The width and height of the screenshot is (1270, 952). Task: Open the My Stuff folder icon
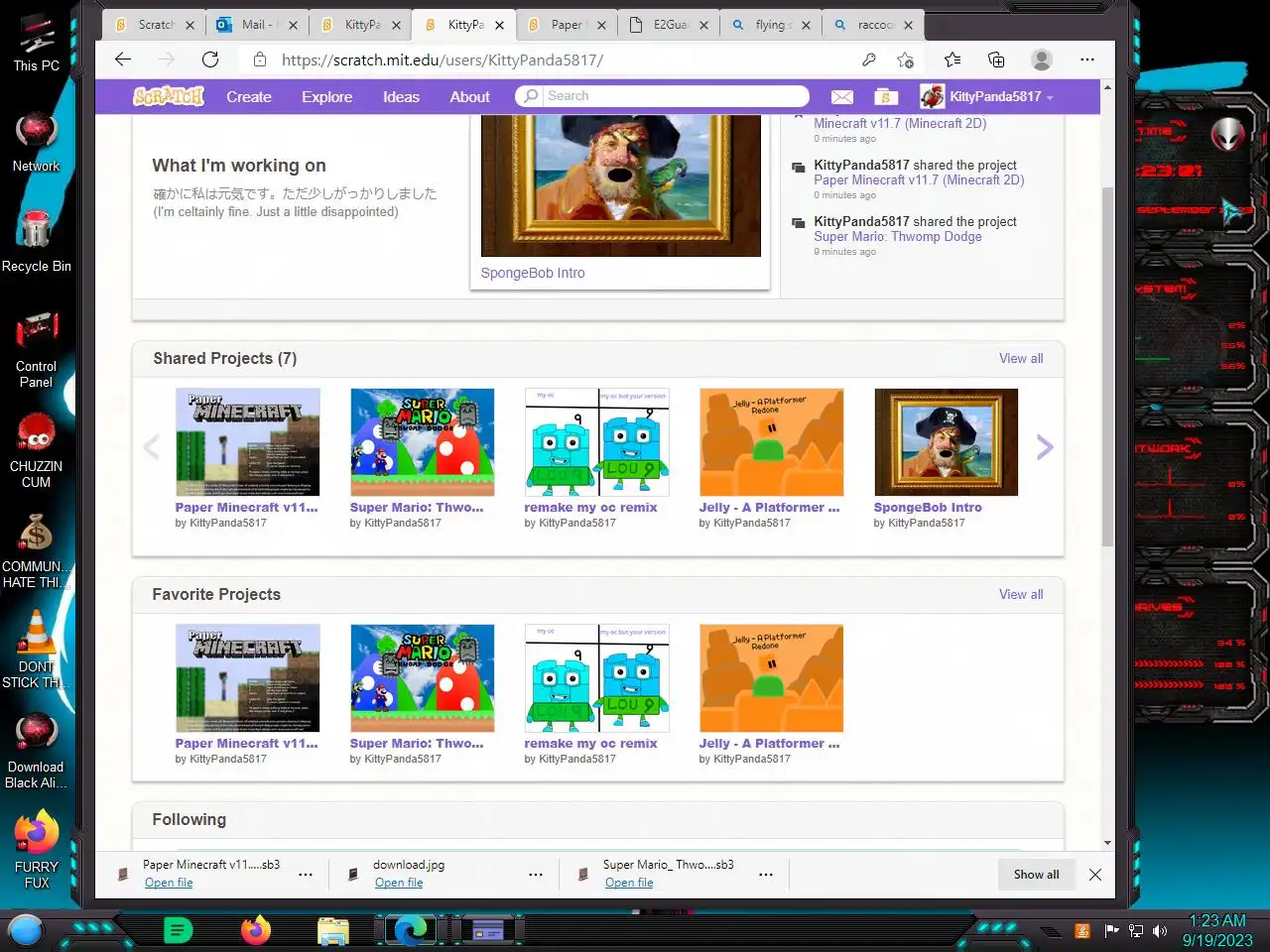coord(886,97)
